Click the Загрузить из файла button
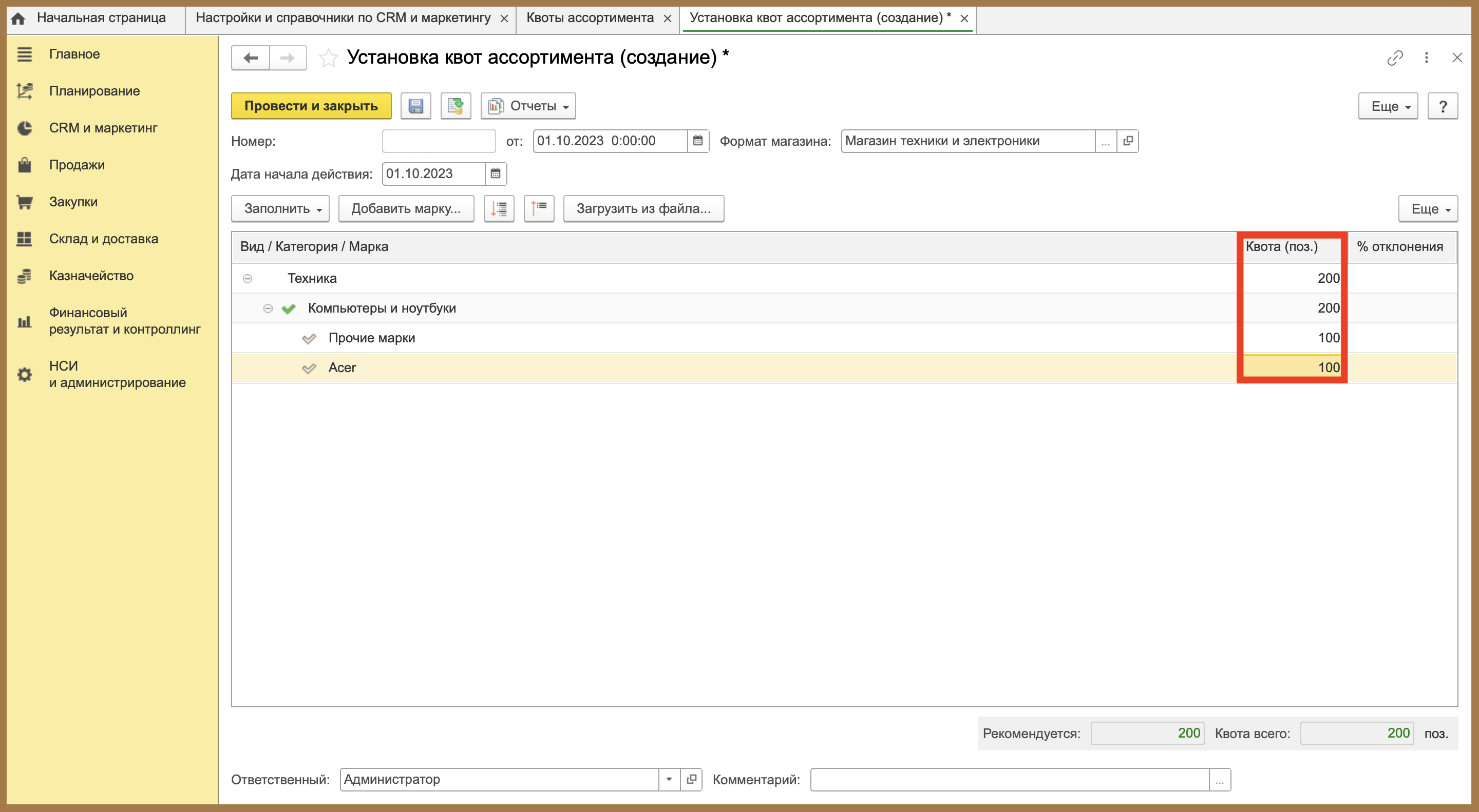This screenshot has width=1479, height=812. pos(643,208)
